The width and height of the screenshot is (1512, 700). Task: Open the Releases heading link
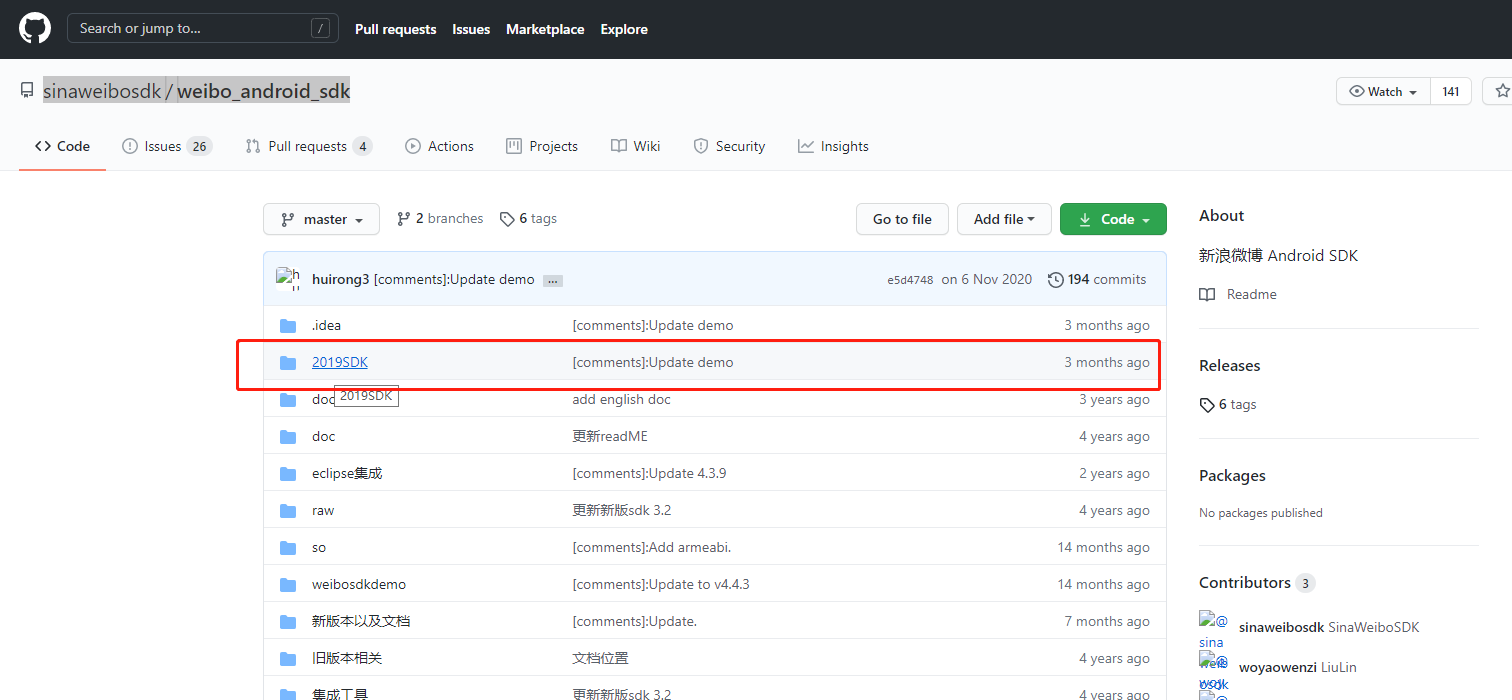pos(1229,365)
